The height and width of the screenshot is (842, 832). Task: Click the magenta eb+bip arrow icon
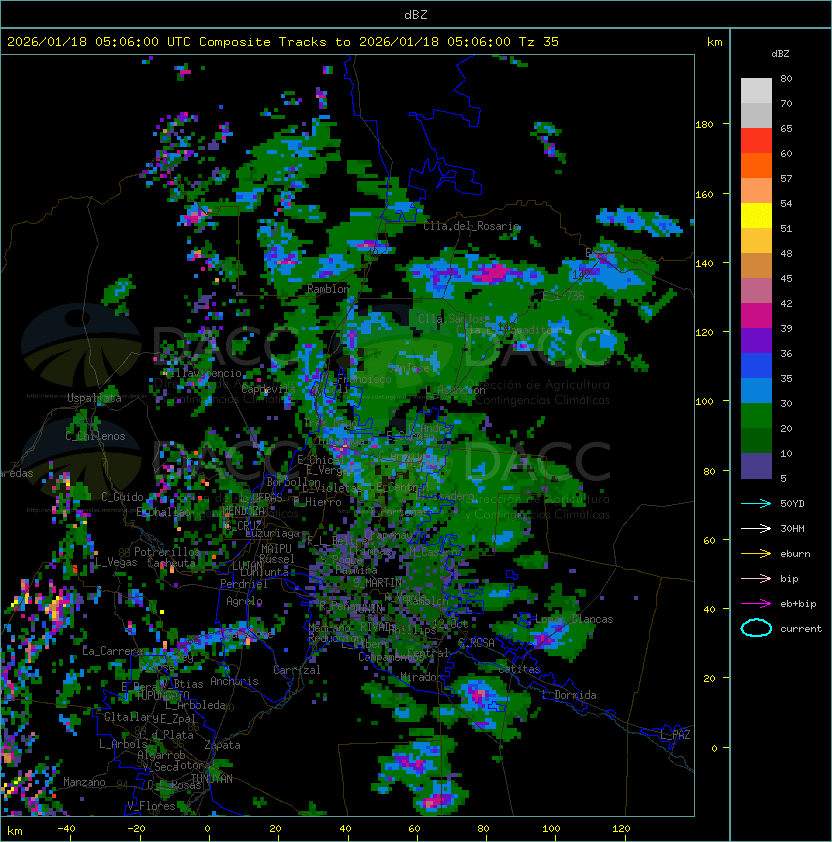(x=756, y=604)
